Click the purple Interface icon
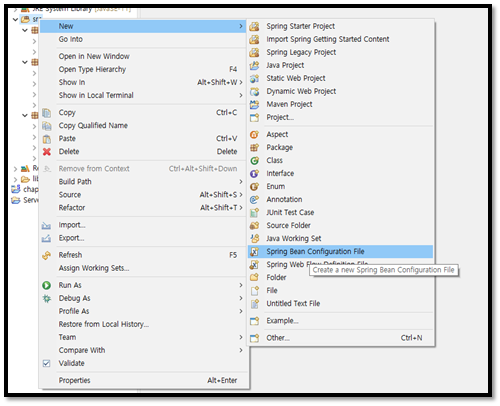Viewport: 500px width, 406px height. click(x=254, y=173)
